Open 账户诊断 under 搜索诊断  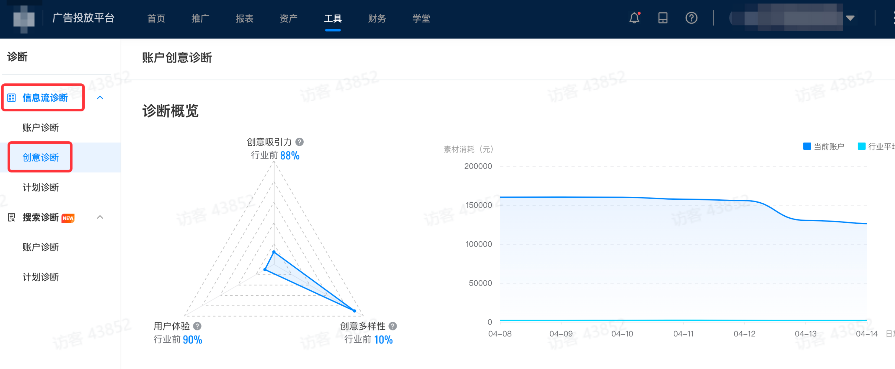pyautogui.click(x=41, y=247)
